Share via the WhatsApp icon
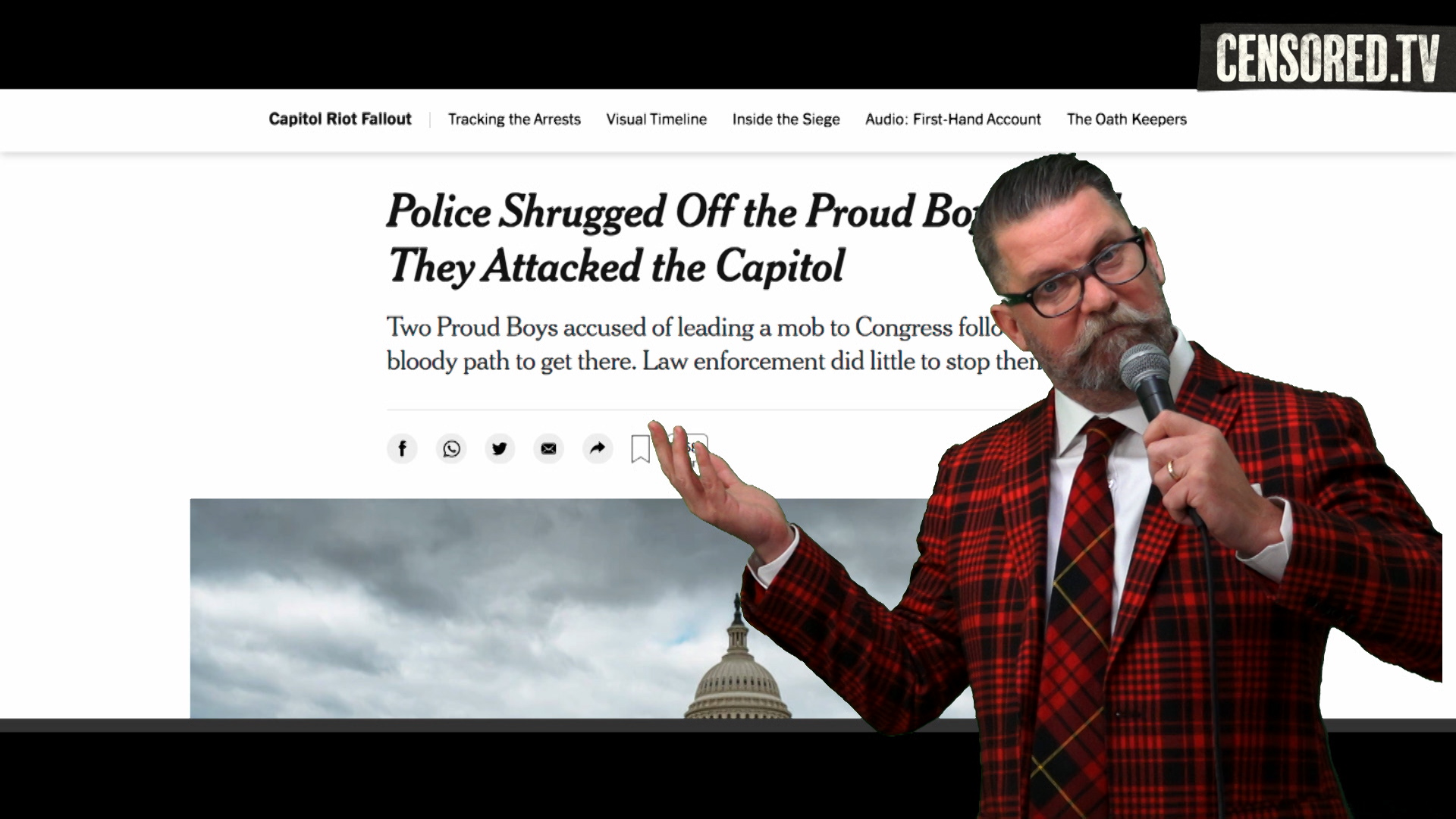 [451, 449]
